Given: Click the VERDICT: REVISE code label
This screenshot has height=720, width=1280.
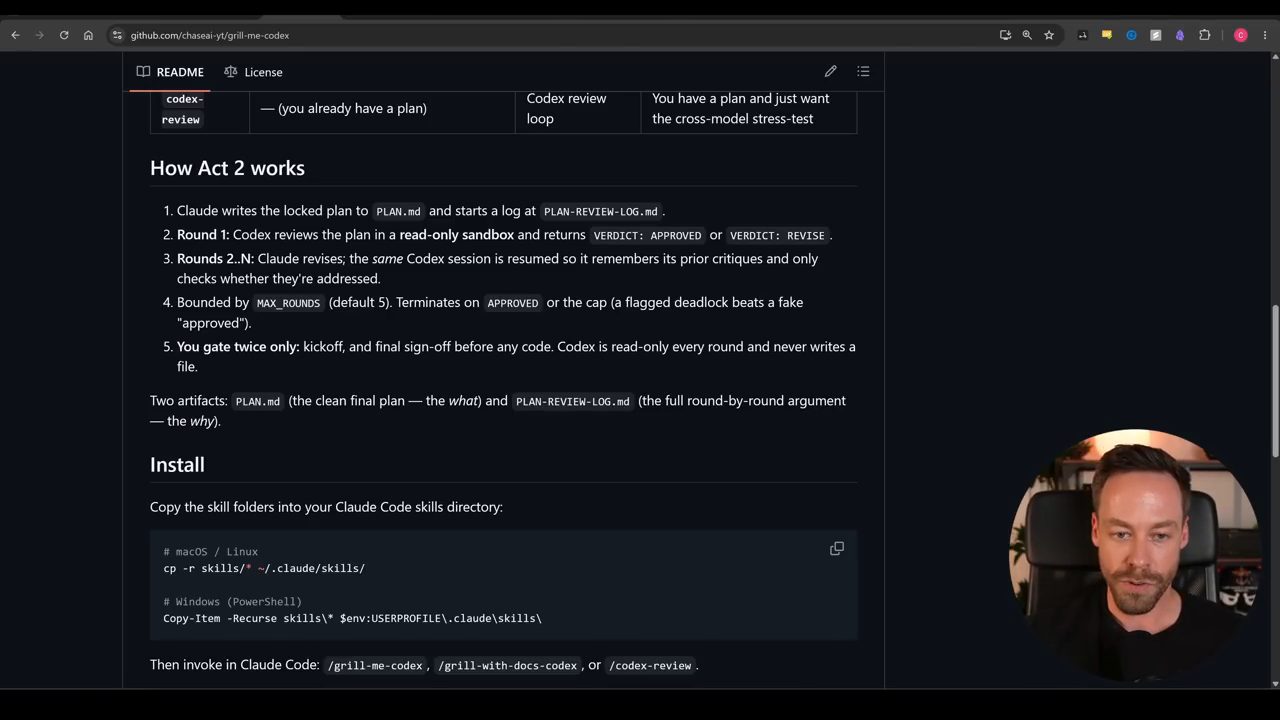Looking at the screenshot, I should pyautogui.click(x=777, y=236).
